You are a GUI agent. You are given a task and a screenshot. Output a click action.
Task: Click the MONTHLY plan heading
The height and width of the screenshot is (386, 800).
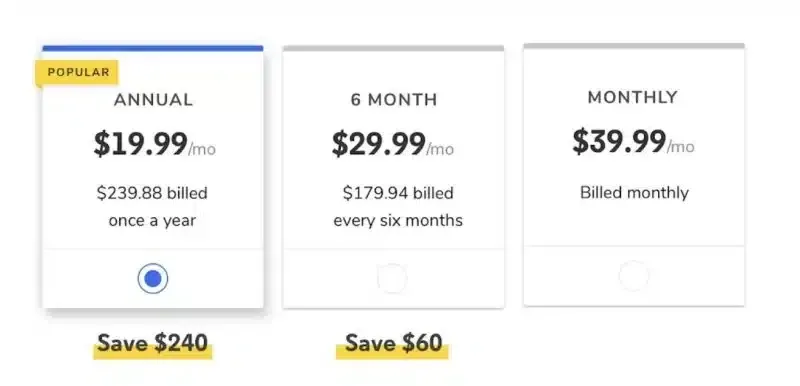pyautogui.click(x=633, y=97)
